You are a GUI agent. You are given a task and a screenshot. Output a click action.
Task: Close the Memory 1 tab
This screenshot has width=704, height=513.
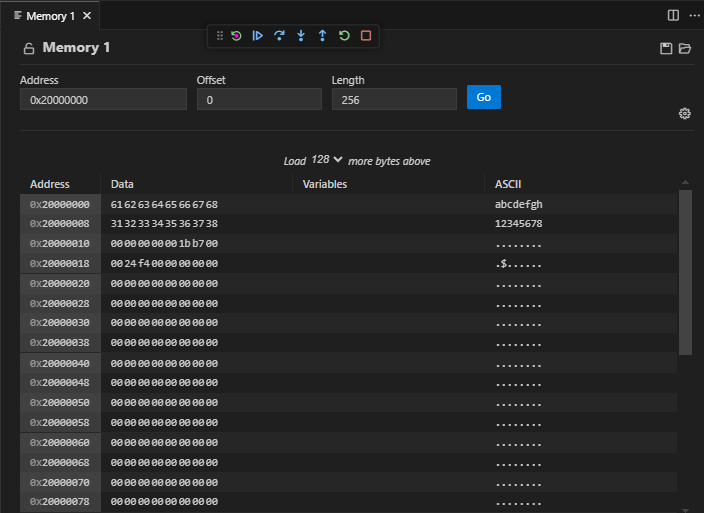[87, 16]
